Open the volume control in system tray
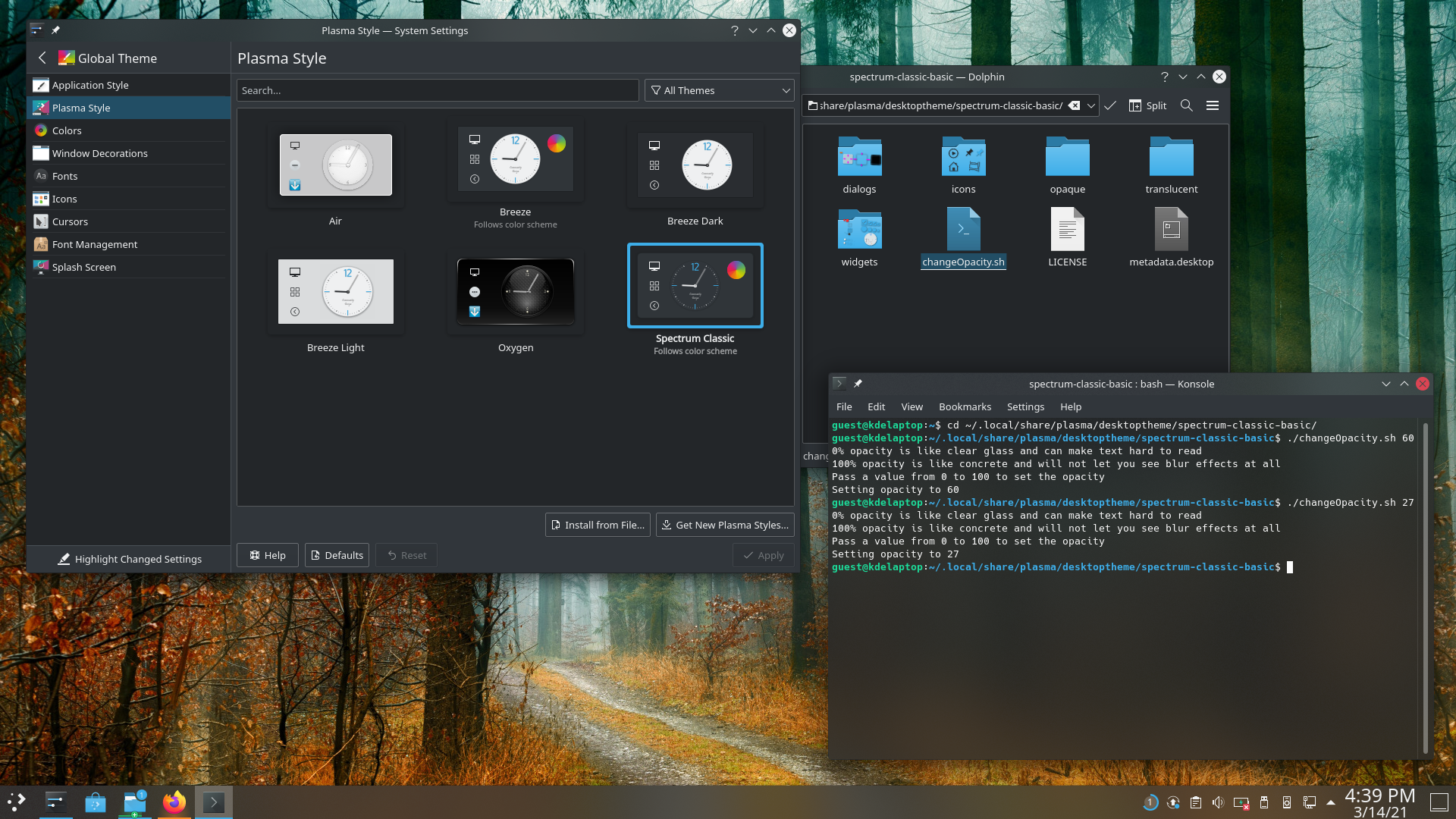 click(x=1218, y=802)
